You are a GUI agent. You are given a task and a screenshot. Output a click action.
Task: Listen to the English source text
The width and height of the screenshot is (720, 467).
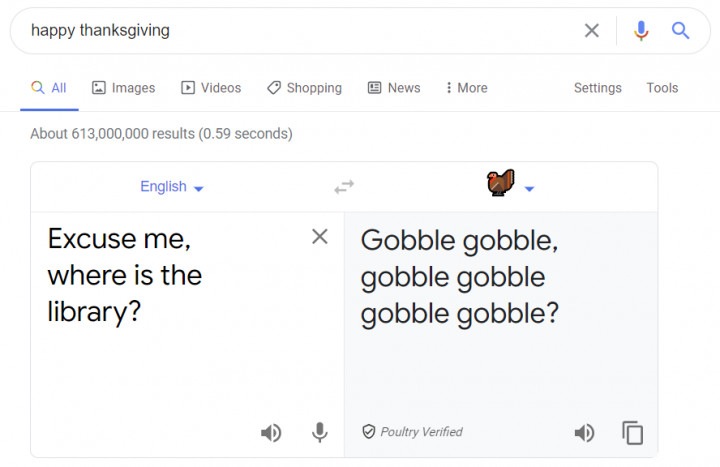[271, 433]
